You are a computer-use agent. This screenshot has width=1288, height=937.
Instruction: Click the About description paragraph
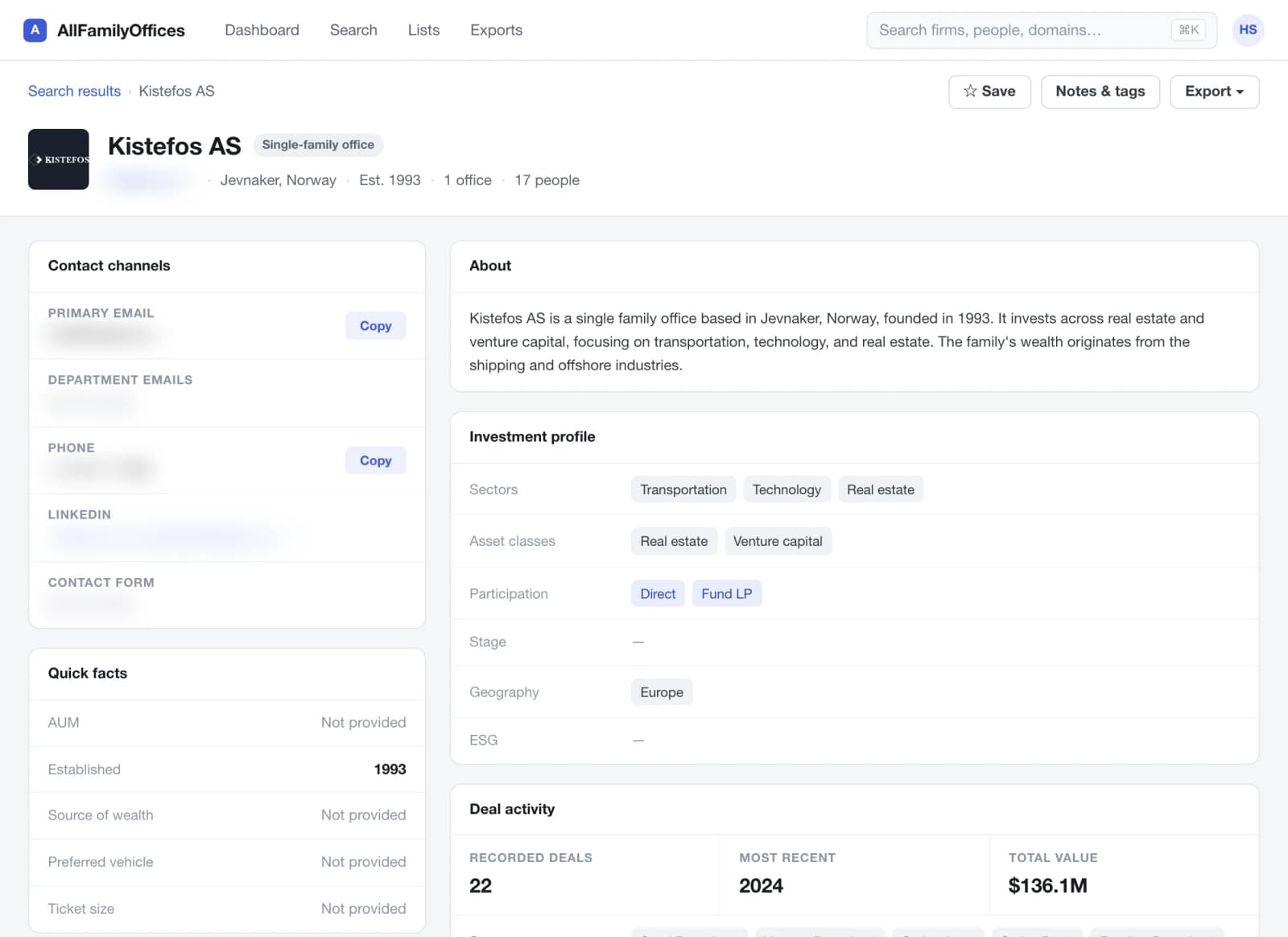pos(837,342)
